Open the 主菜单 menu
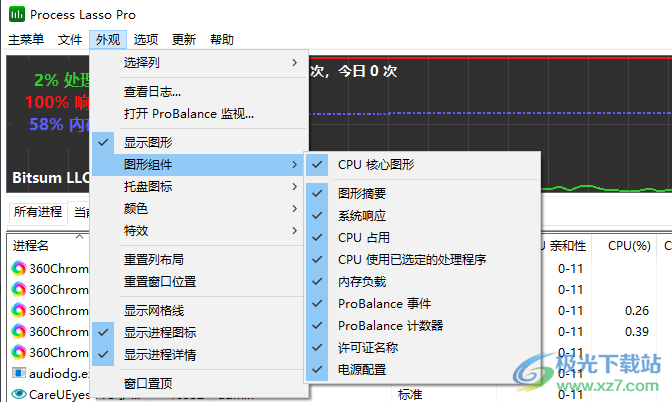The height and width of the screenshot is (402, 672). tap(26, 39)
